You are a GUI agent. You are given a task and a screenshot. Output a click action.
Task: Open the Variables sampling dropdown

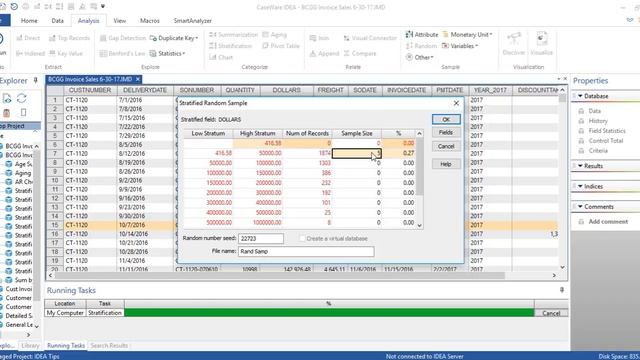[x=460, y=46]
